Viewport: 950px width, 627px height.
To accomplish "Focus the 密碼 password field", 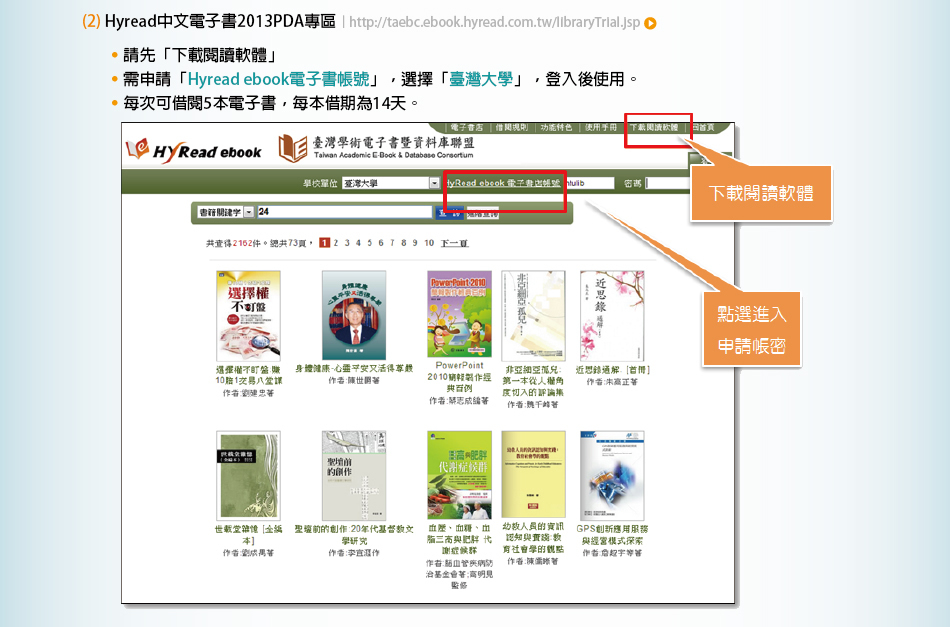I will pos(666,183).
